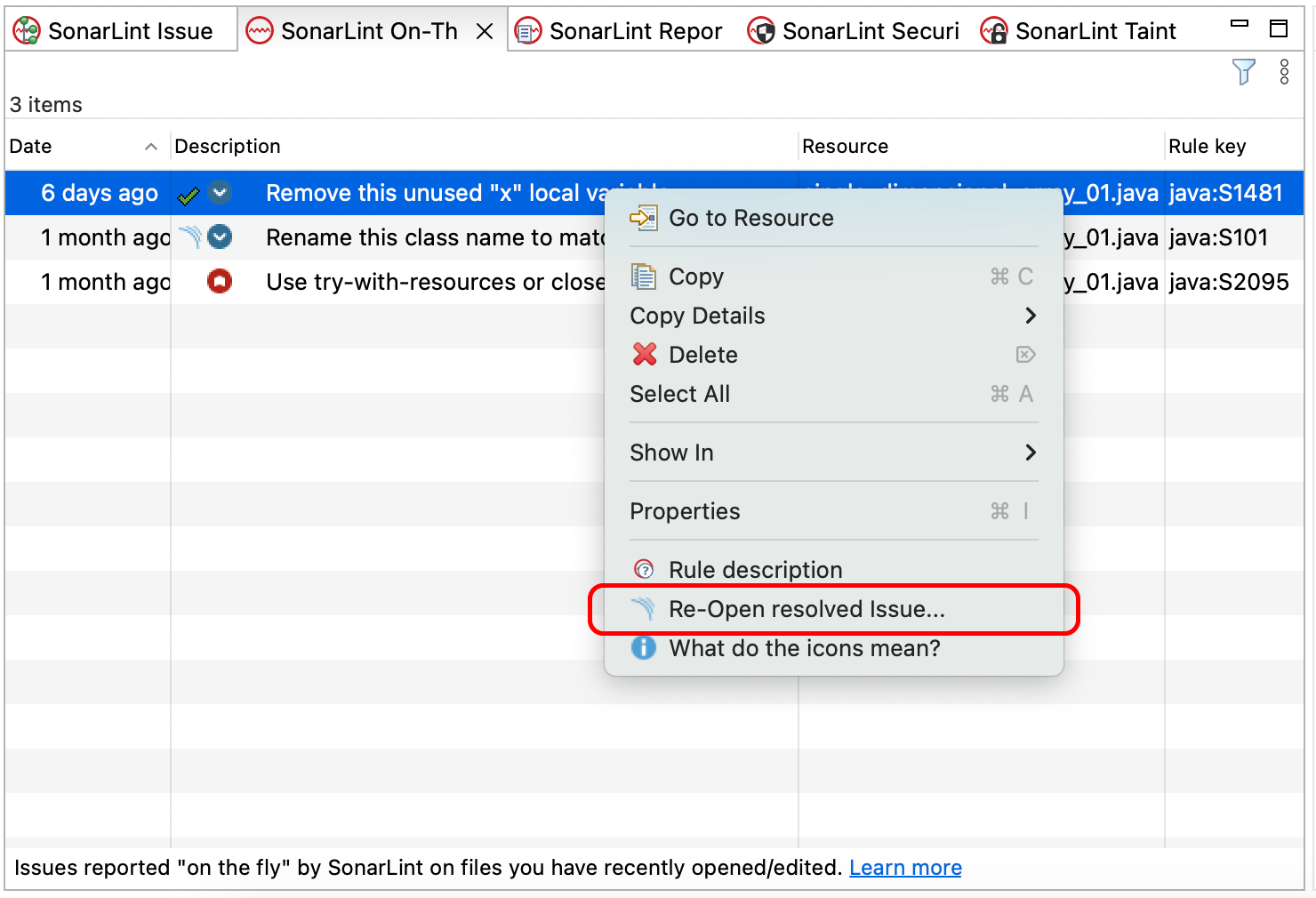Viewport: 1316px width, 898px height.
Task: Click the Copy icon in the context menu
Action: pyautogui.click(x=642, y=276)
